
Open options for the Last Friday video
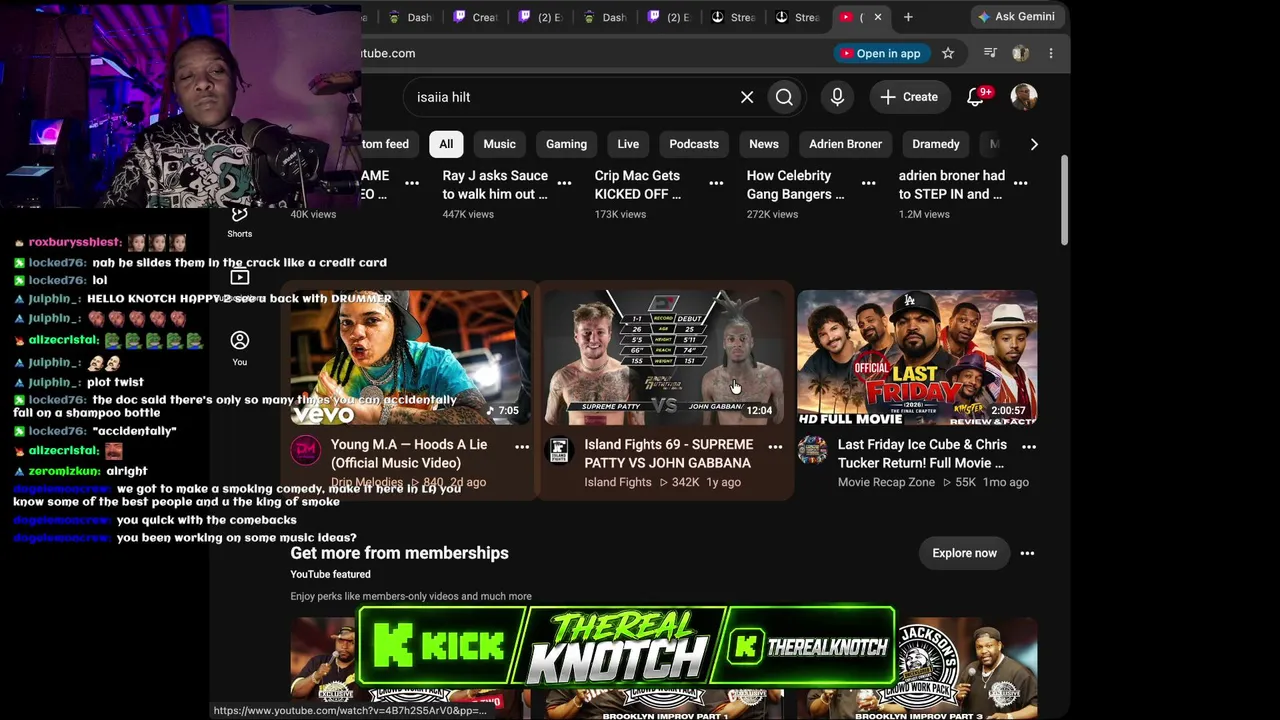pyautogui.click(x=1029, y=446)
